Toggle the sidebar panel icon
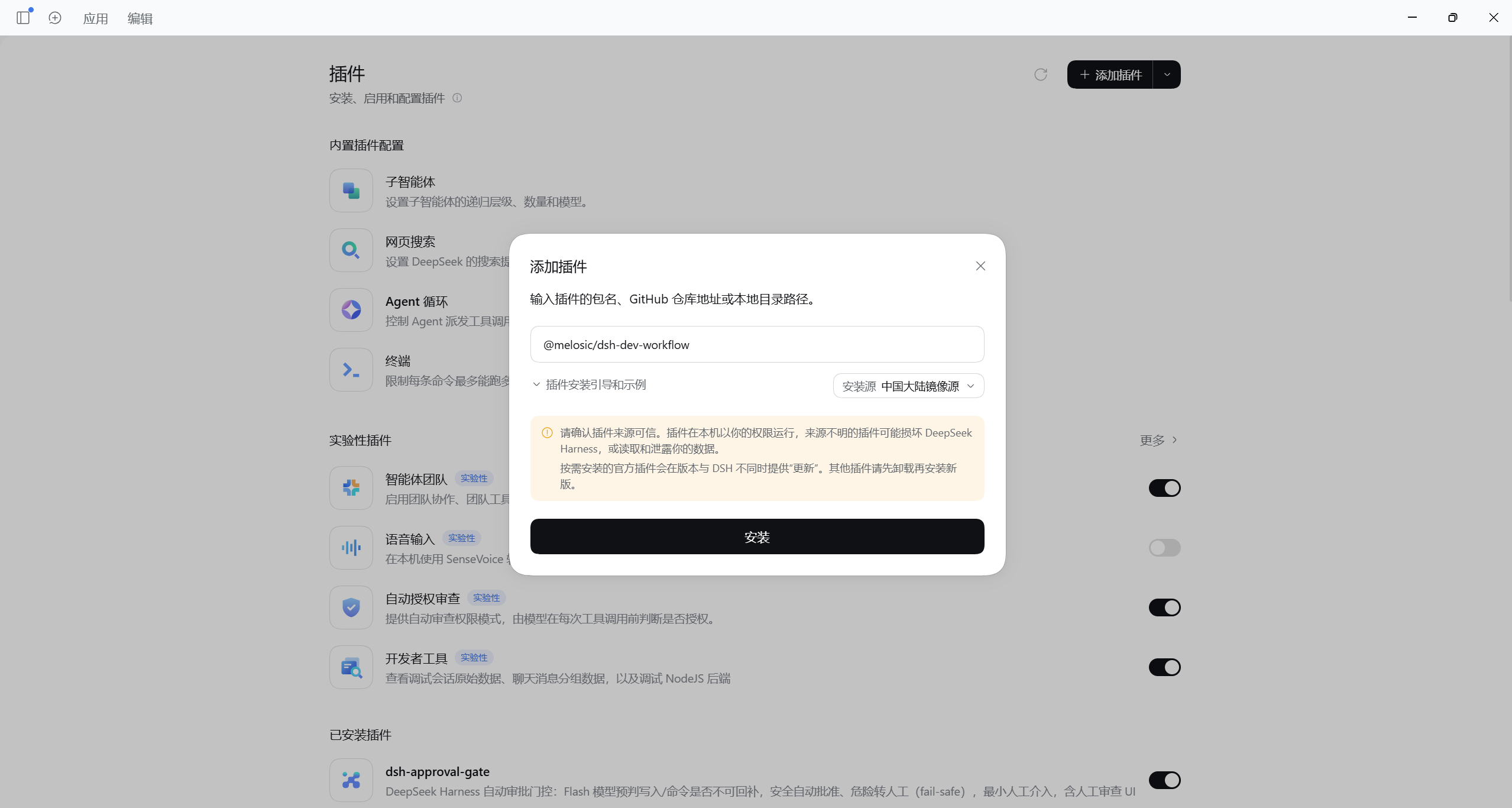This screenshot has width=1512, height=808. (x=24, y=18)
